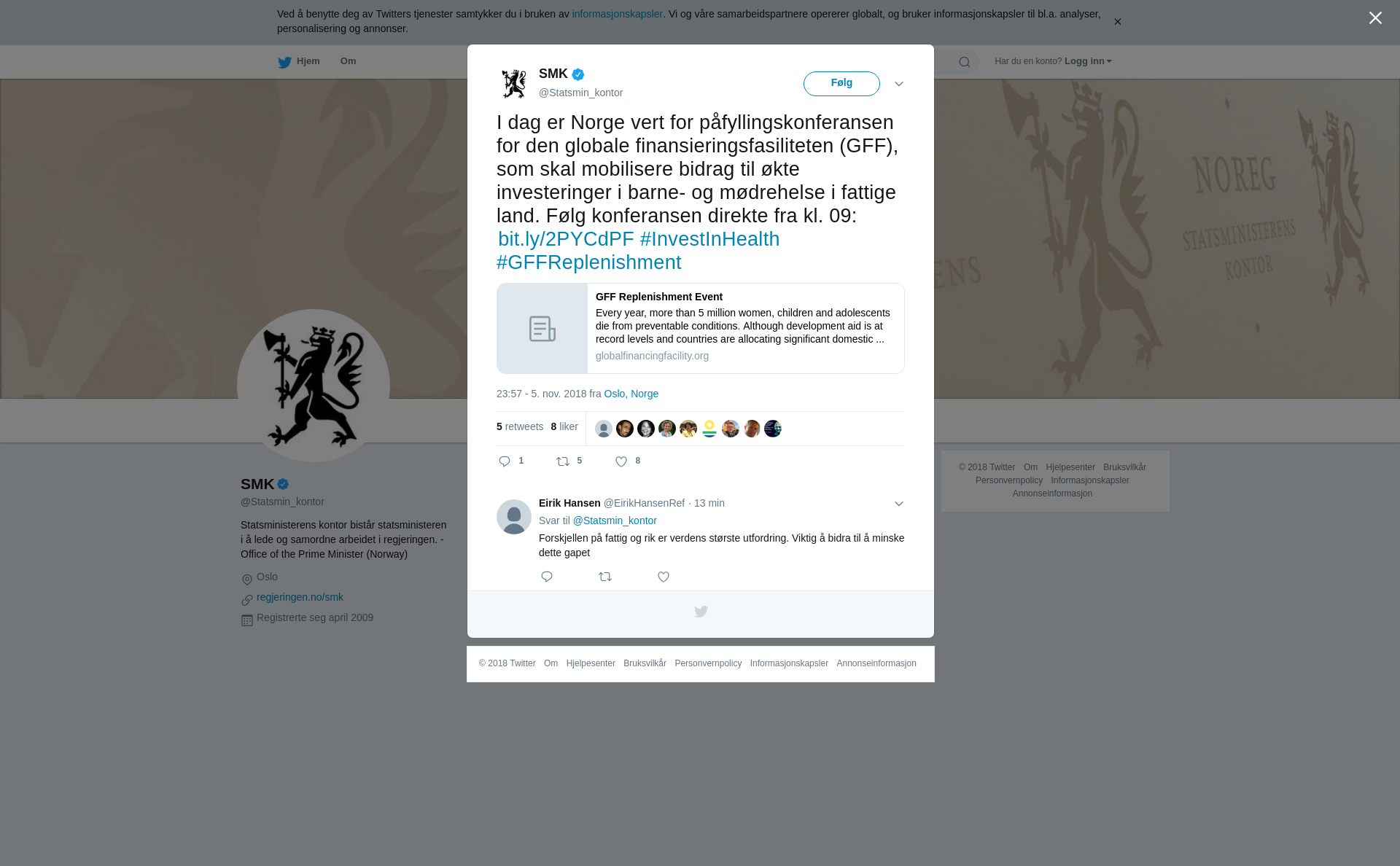
Task: Open the GFF Replenishment Event link card
Action: point(700,328)
